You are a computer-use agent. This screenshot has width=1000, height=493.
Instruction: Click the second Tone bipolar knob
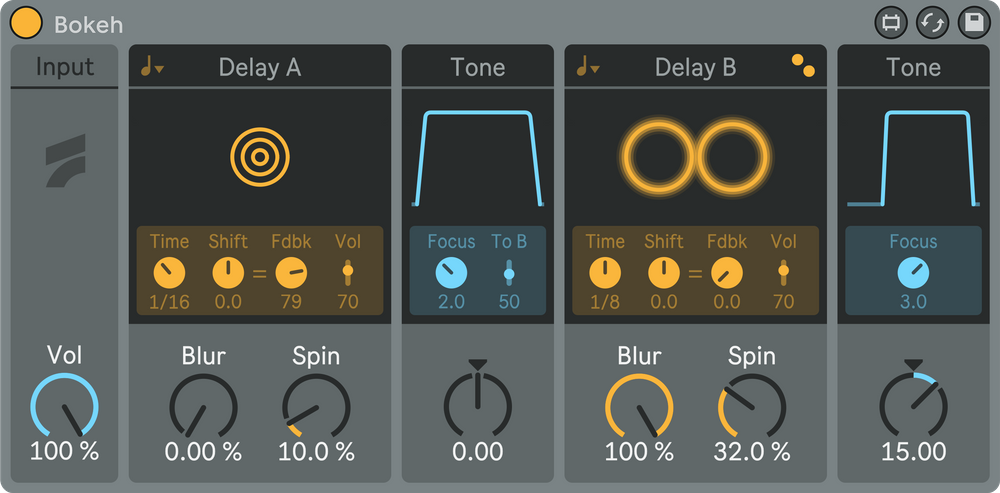913,407
